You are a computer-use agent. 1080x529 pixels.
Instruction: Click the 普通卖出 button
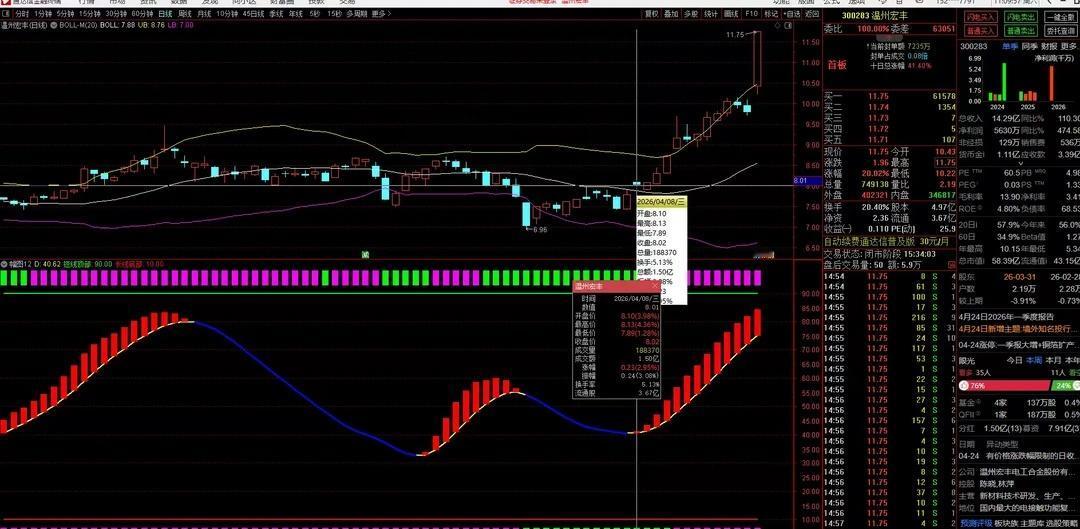[x=1020, y=31]
